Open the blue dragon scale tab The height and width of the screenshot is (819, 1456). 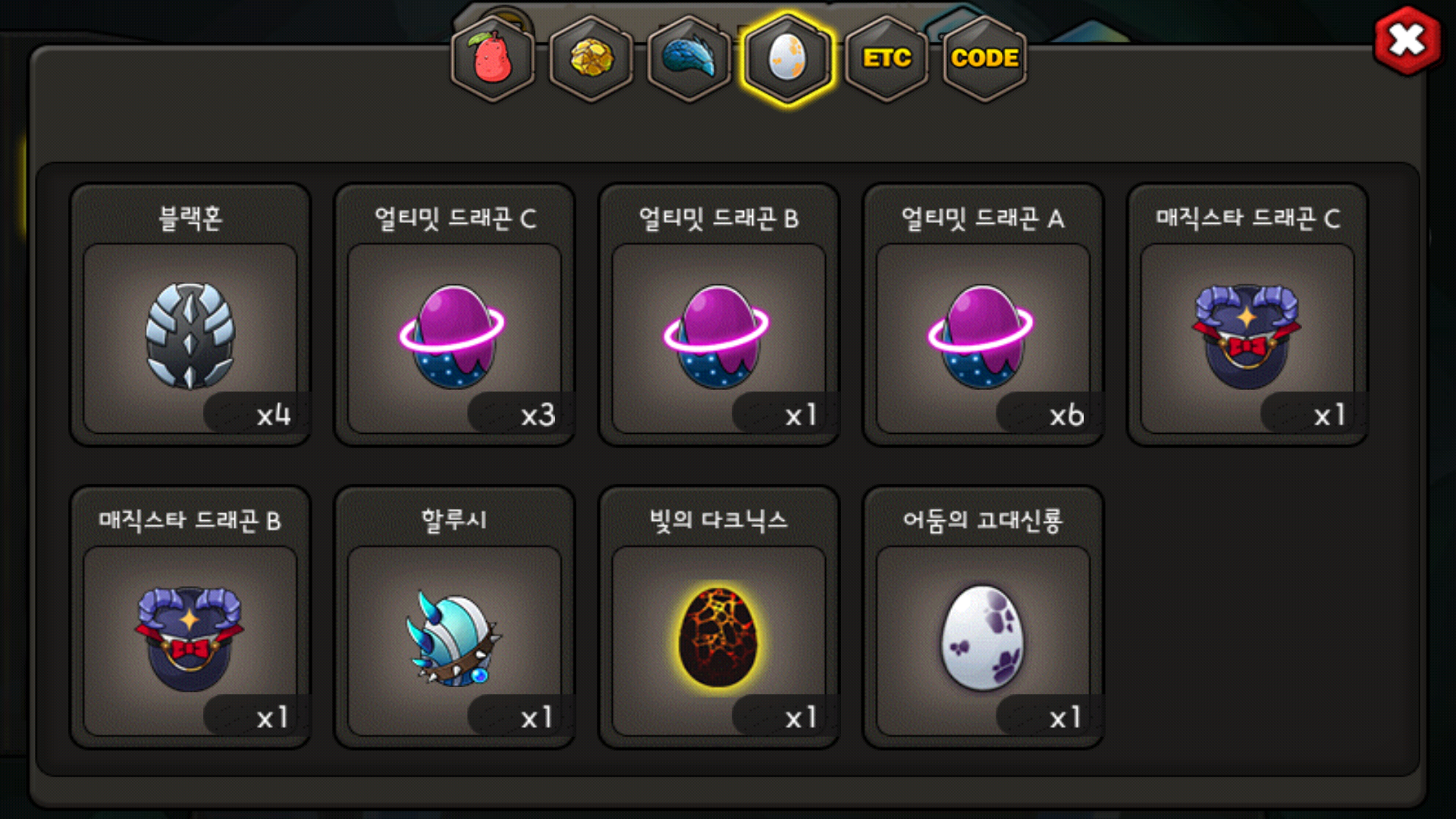[689, 58]
